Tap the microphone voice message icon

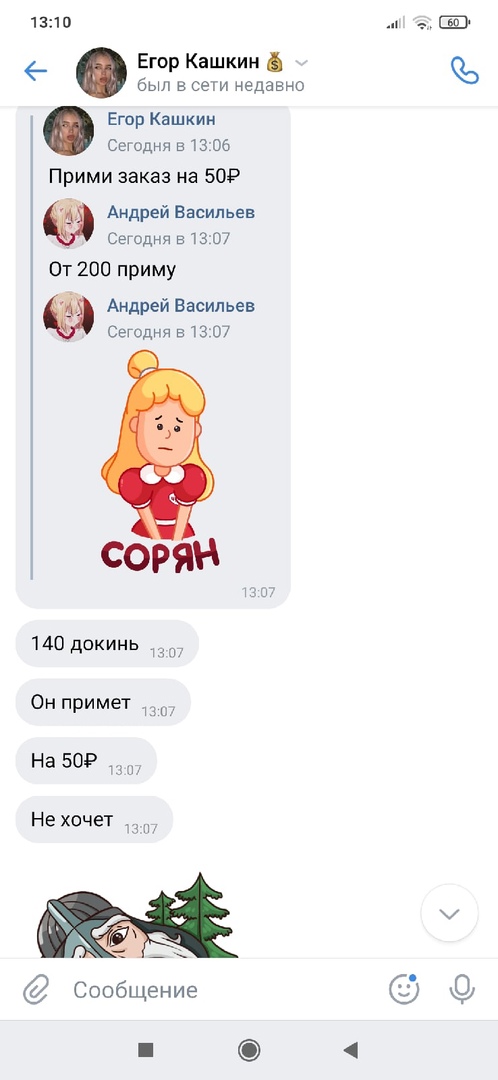pos(461,990)
